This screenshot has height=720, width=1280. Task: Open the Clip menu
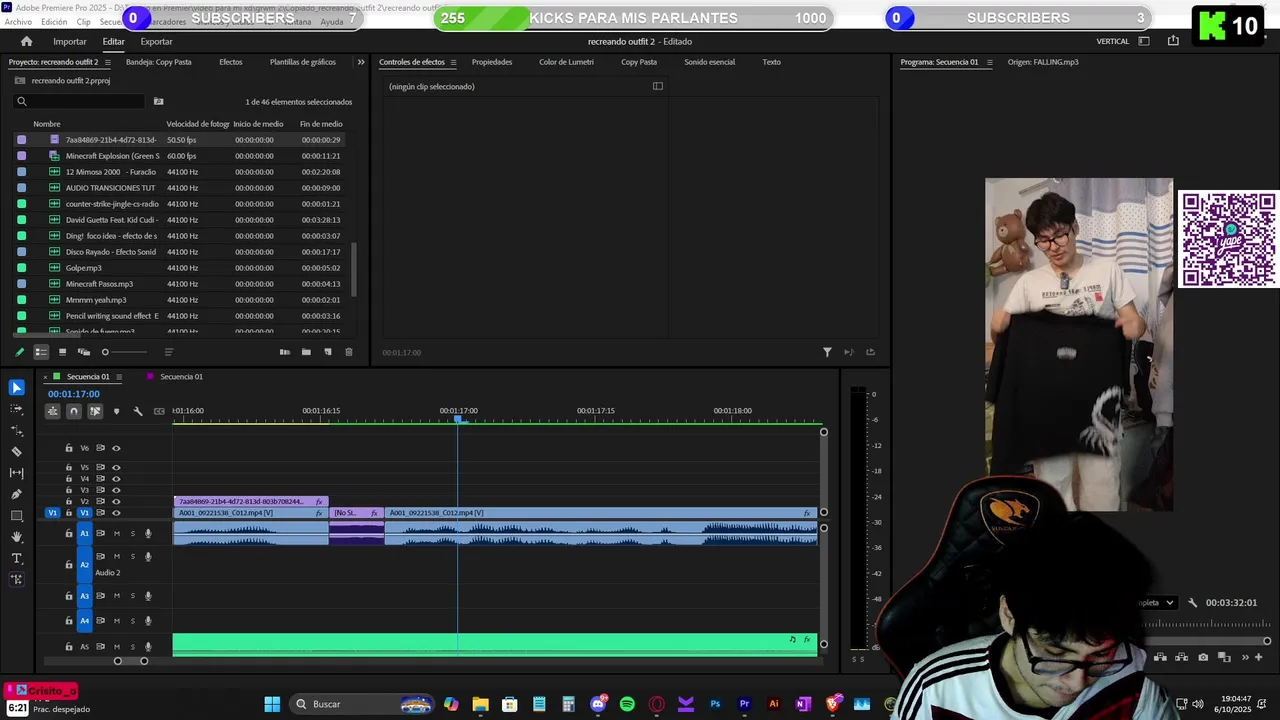click(84, 22)
